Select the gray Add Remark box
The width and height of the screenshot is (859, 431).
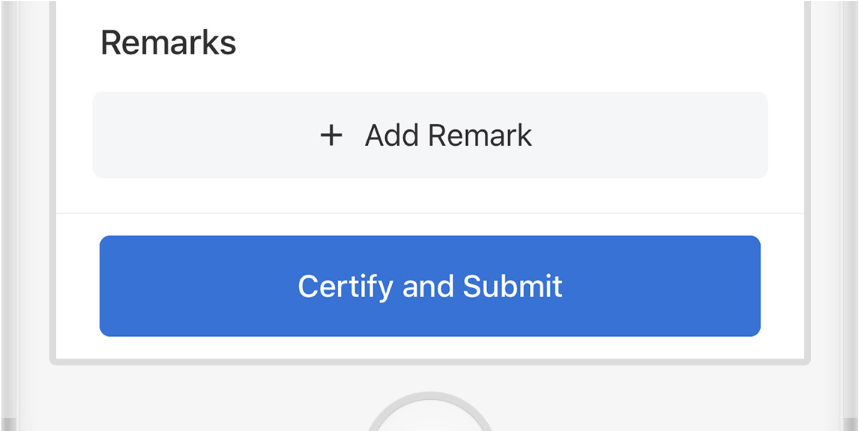click(600, 135)
